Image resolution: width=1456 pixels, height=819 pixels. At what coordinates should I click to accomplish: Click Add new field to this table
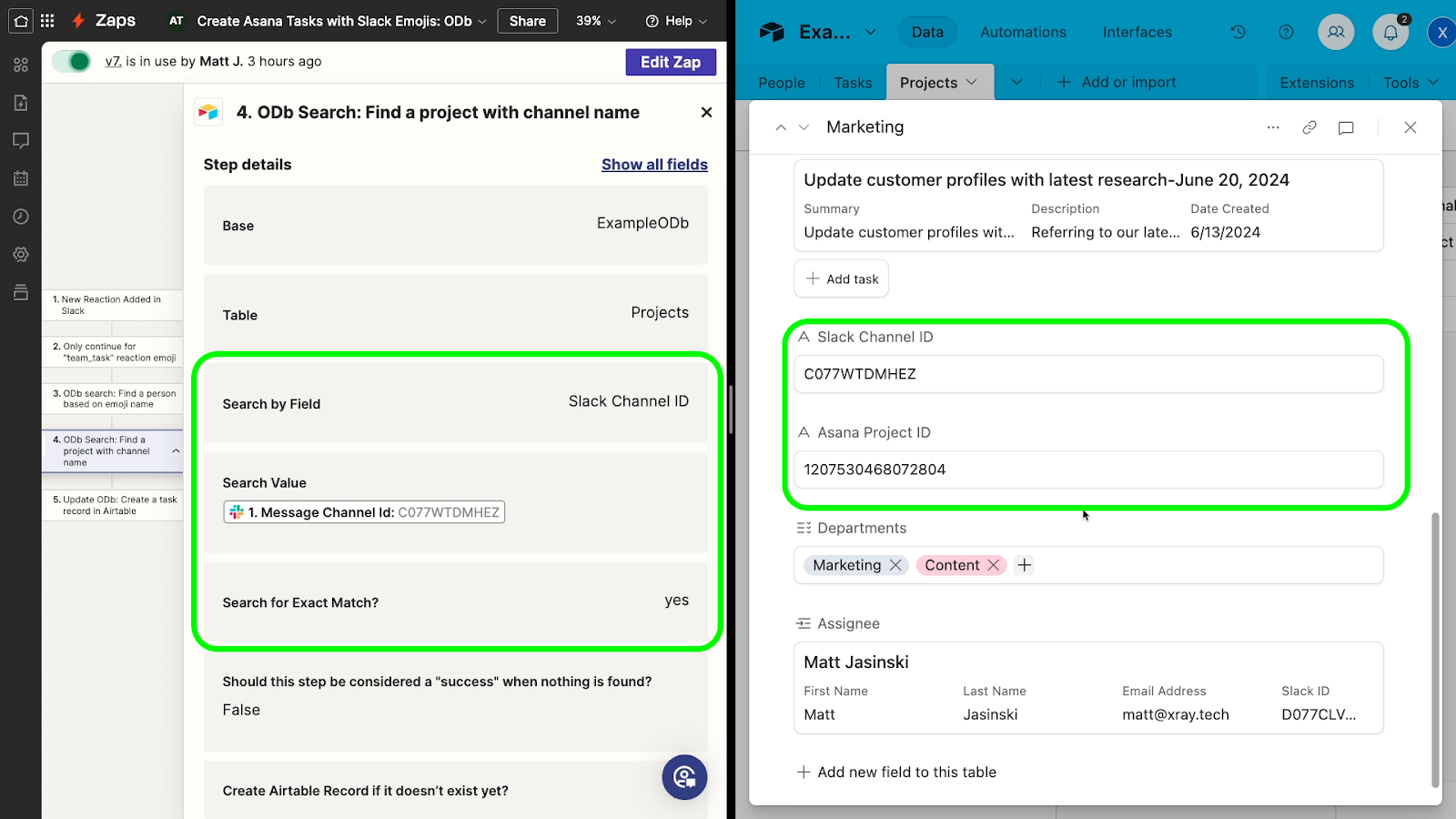click(x=896, y=772)
